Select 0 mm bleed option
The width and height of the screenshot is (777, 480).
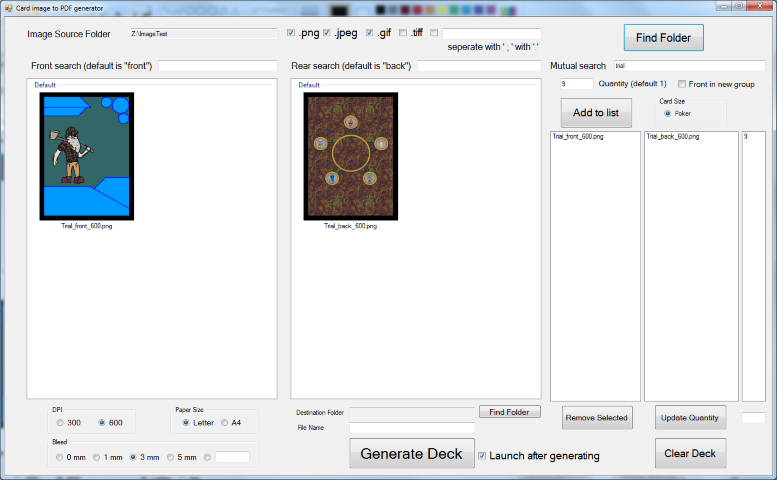[60, 457]
